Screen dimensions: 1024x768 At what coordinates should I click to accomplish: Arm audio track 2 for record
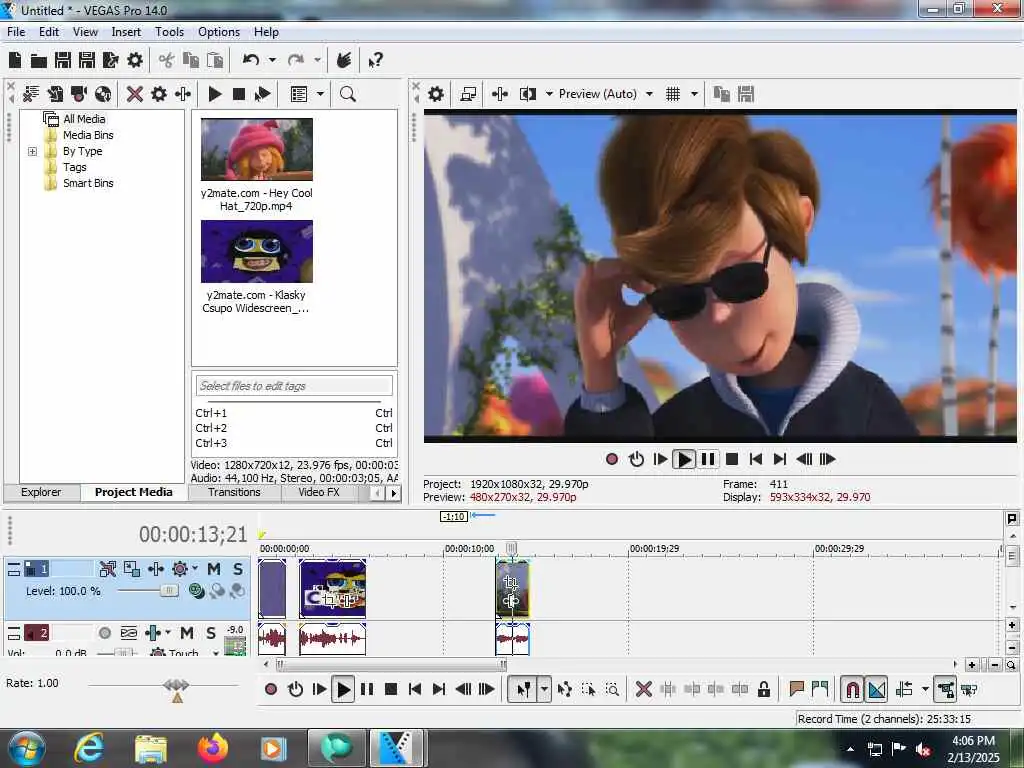104,632
